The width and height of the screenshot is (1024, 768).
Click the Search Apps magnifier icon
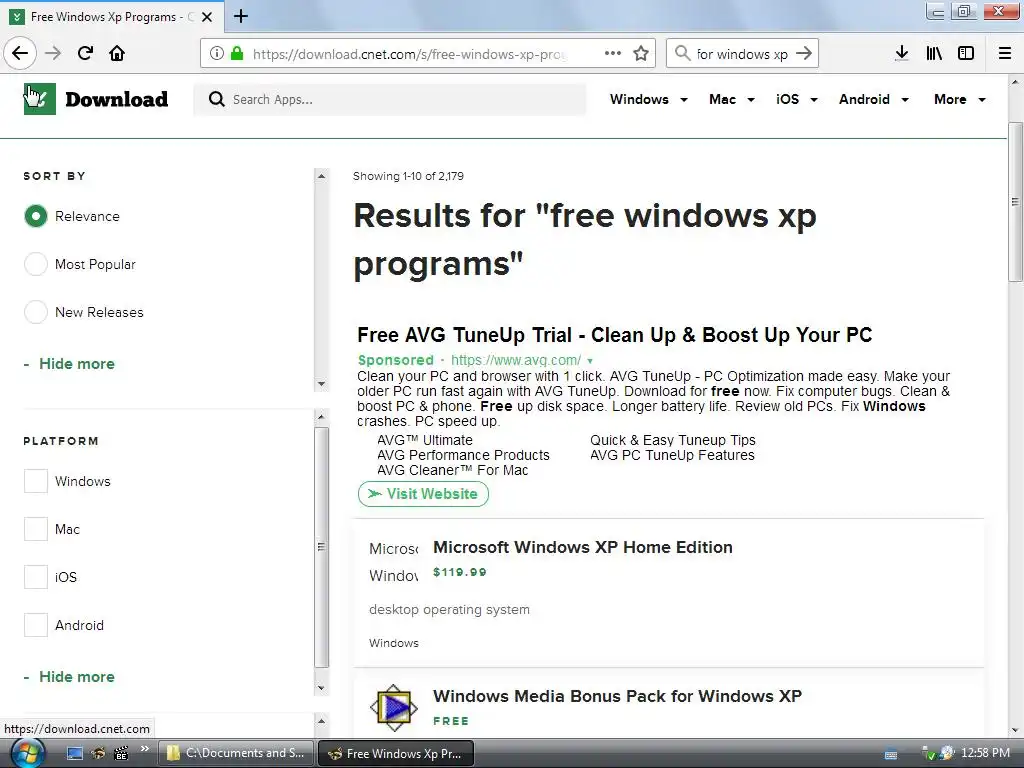[216, 99]
